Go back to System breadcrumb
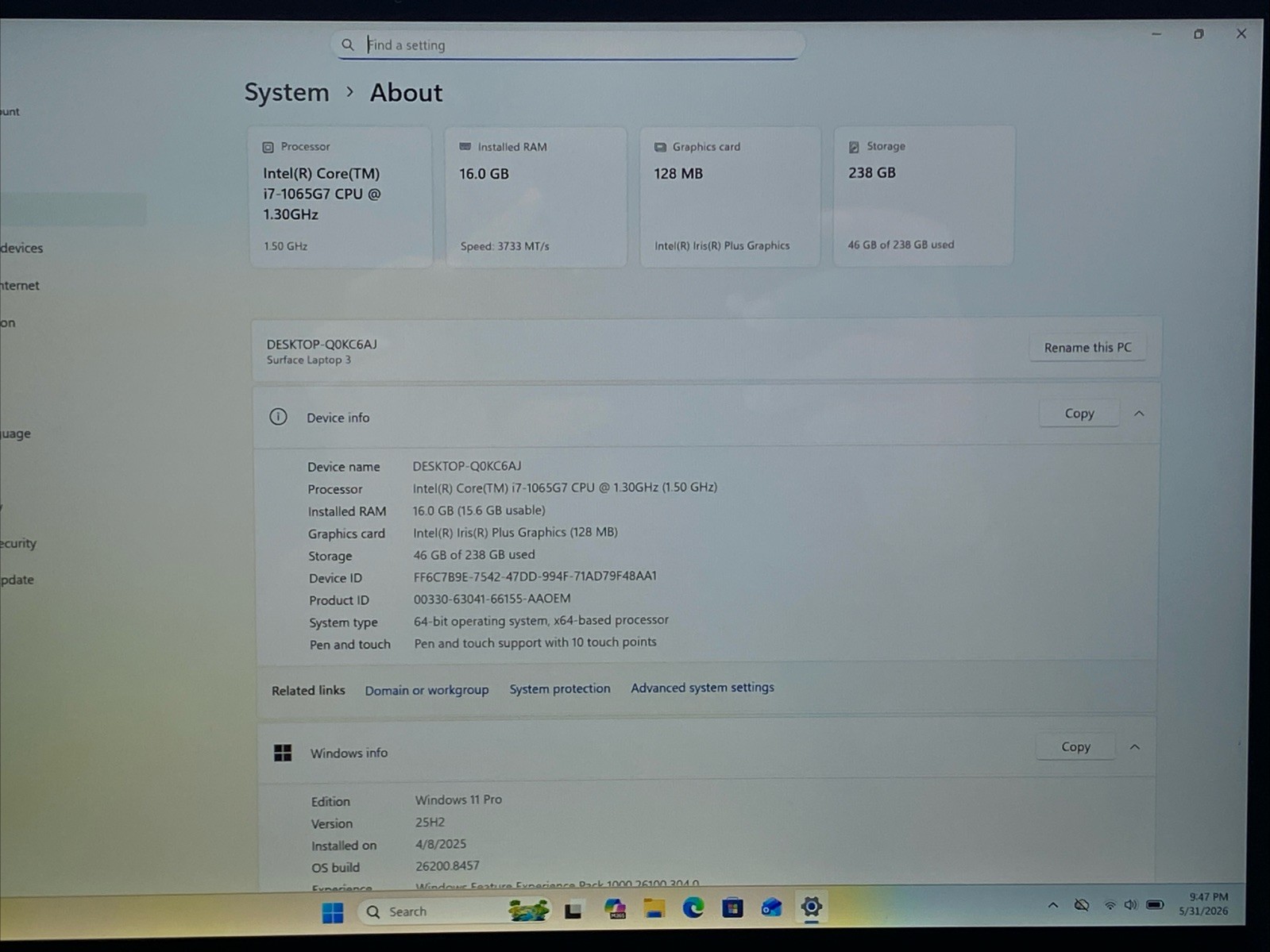This screenshot has height=952, width=1270. 286,93
